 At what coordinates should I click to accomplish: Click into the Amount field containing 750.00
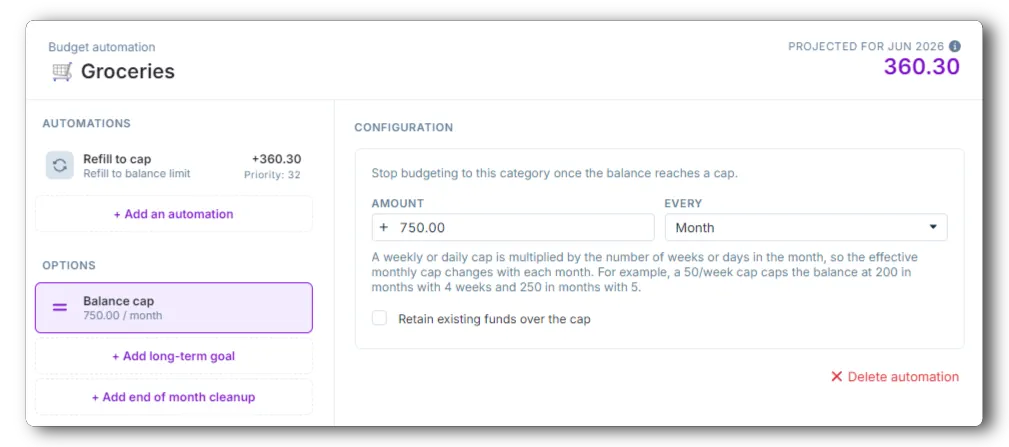(514, 228)
